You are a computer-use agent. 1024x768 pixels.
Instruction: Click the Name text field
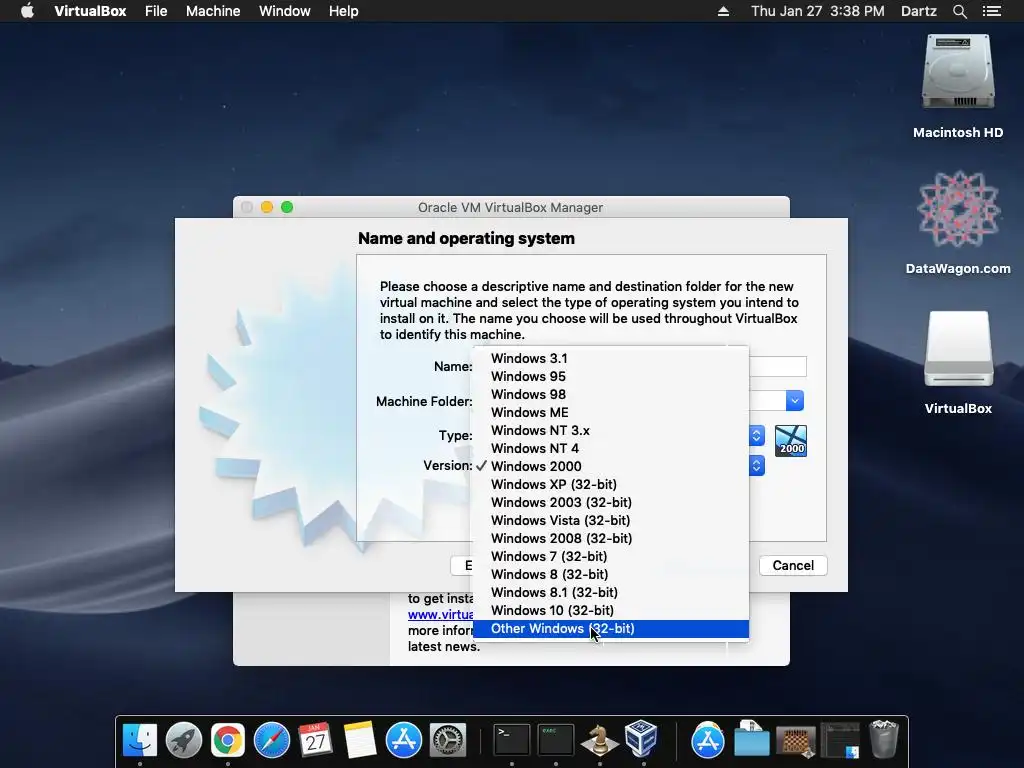[778, 366]
